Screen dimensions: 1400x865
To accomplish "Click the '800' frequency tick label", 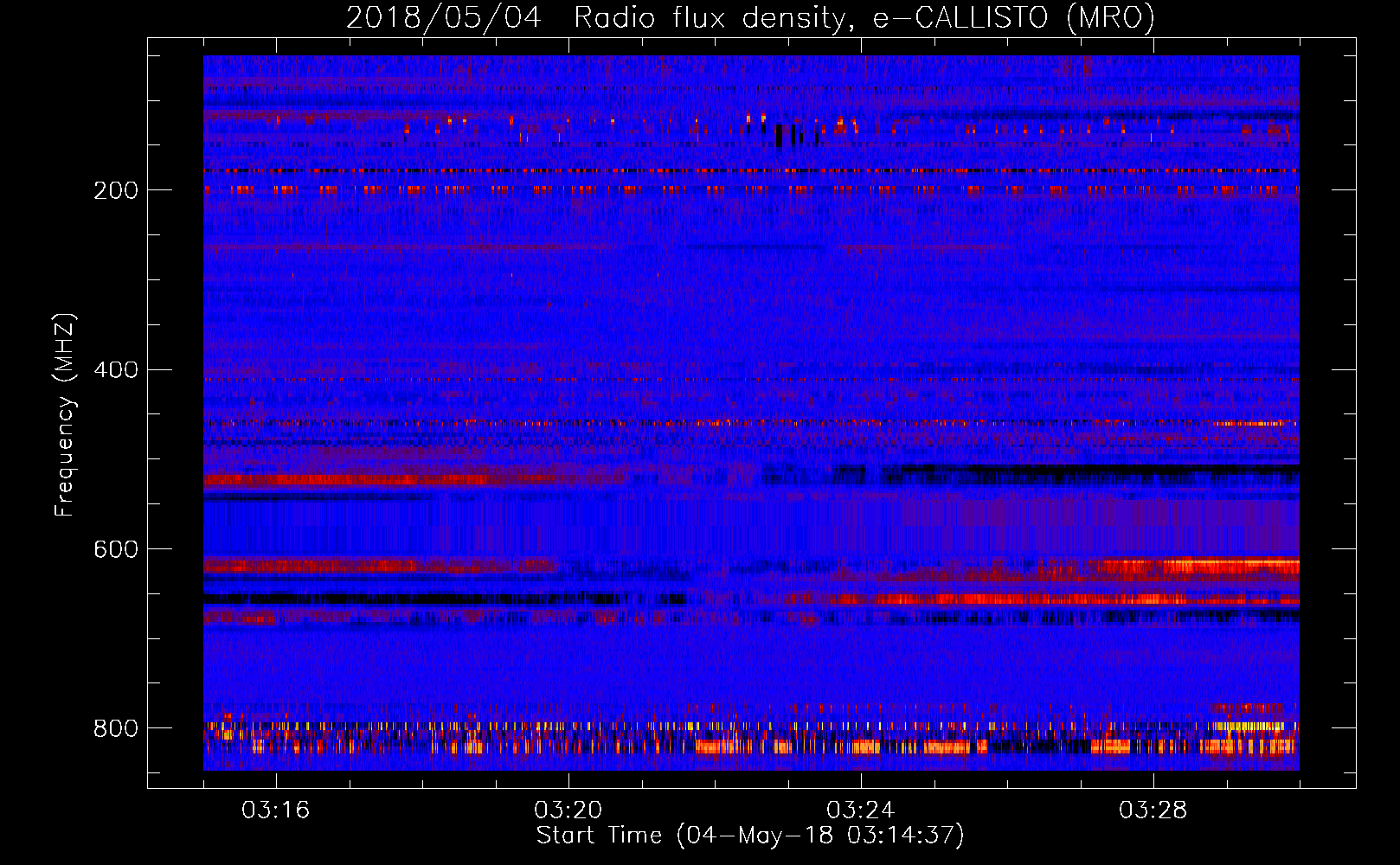I will tap(116, 728).
